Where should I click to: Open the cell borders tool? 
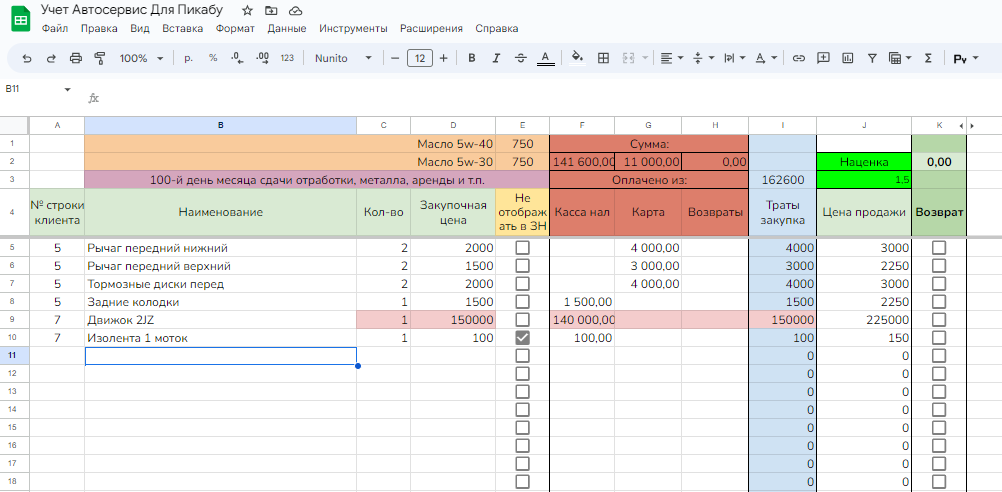[603, 58]
